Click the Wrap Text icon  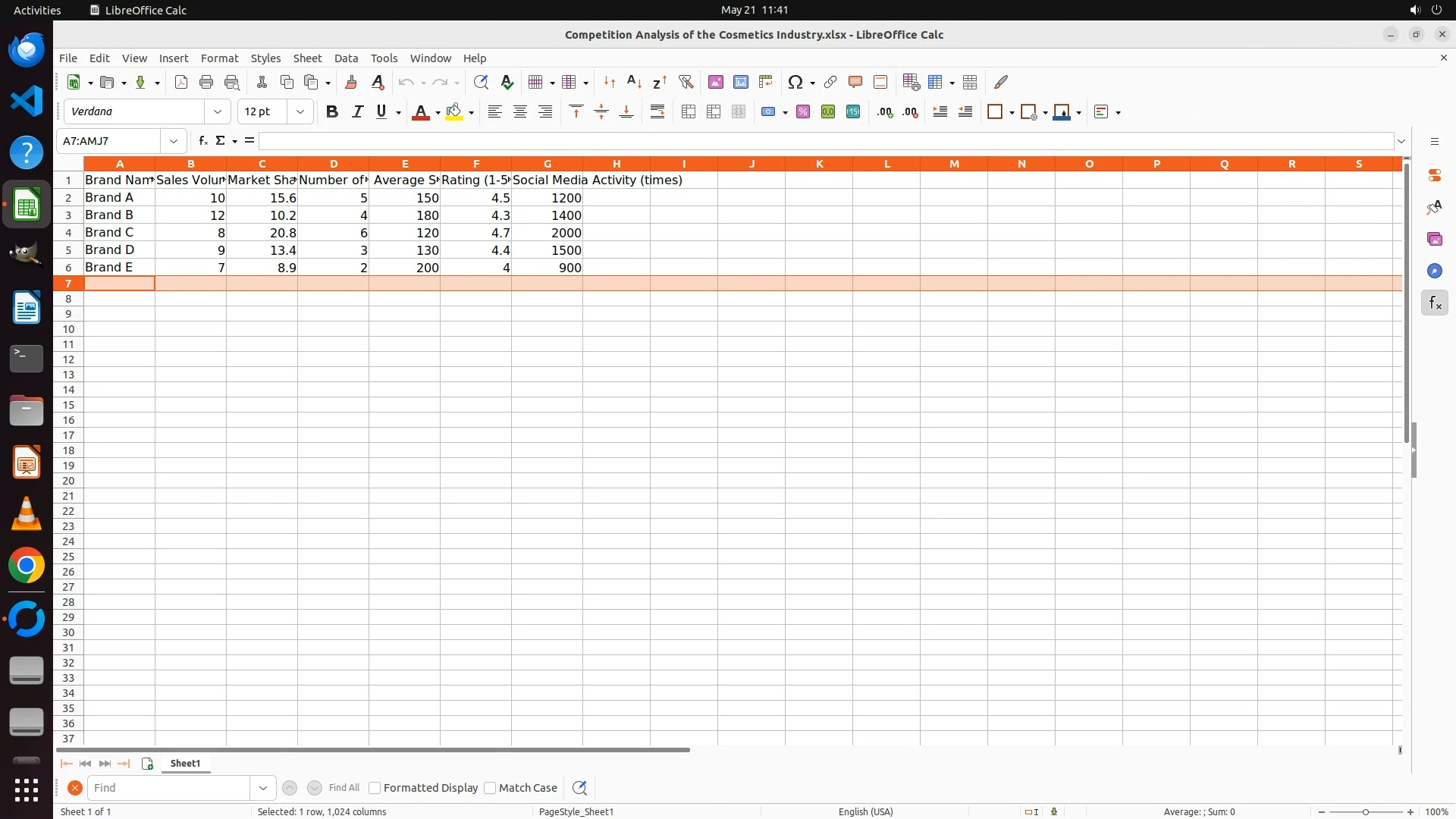(x=657, y=112)
